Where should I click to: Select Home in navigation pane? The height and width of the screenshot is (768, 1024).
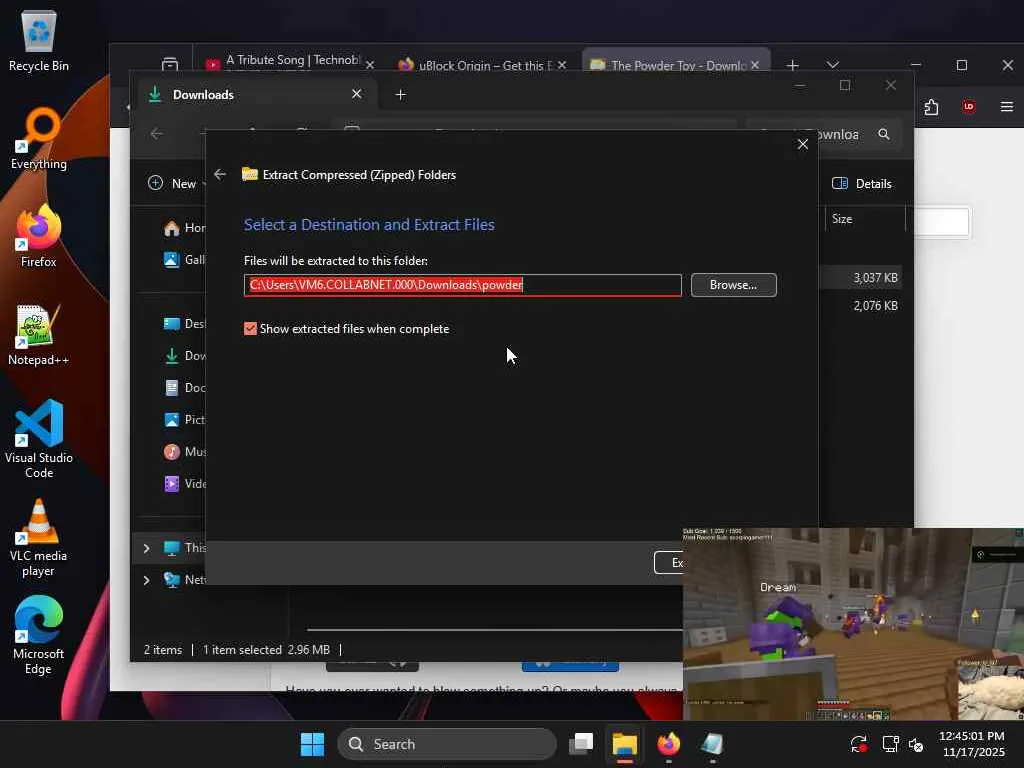pyautogui.click(x=184, y=227)
